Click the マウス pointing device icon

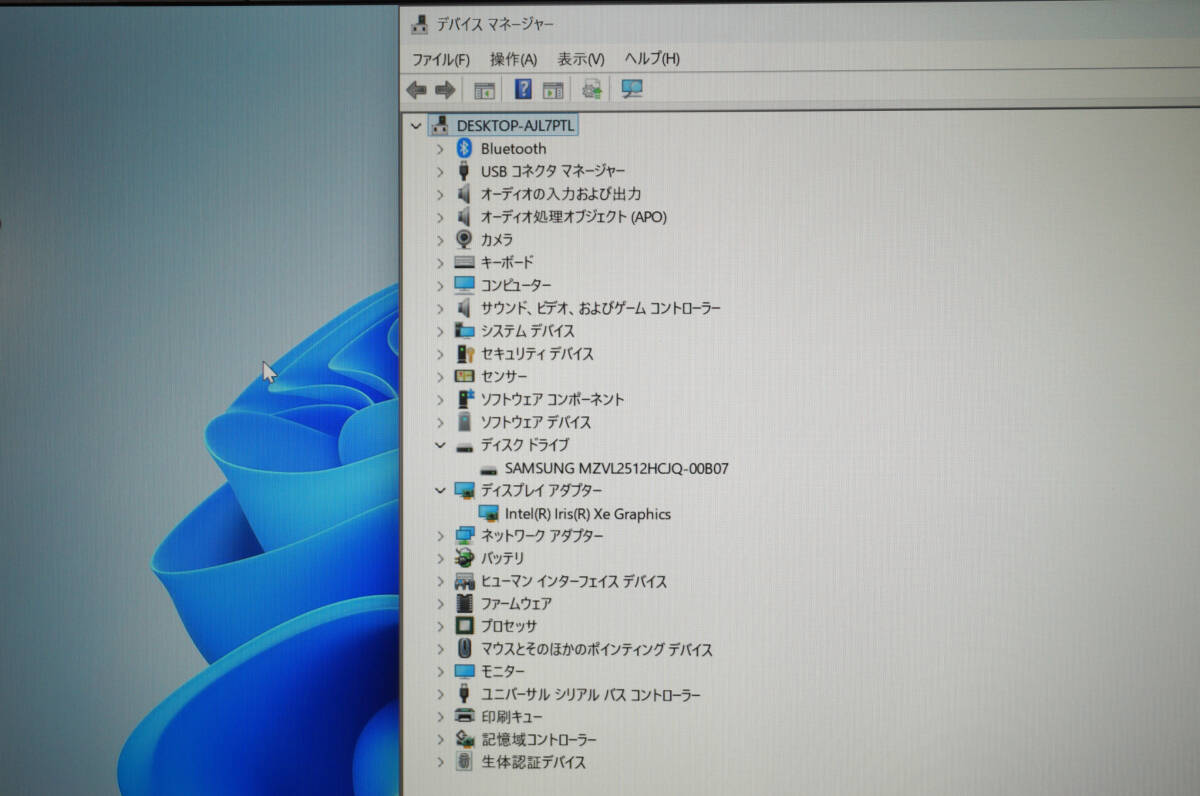click(x=464, y=649)
